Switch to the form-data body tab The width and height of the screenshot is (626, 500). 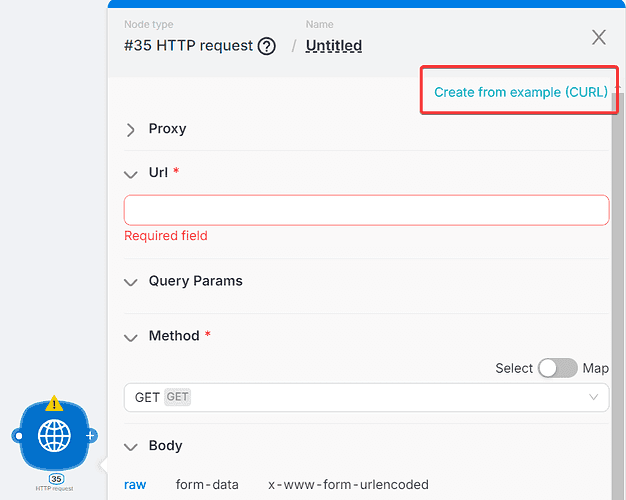pos(207,485)
